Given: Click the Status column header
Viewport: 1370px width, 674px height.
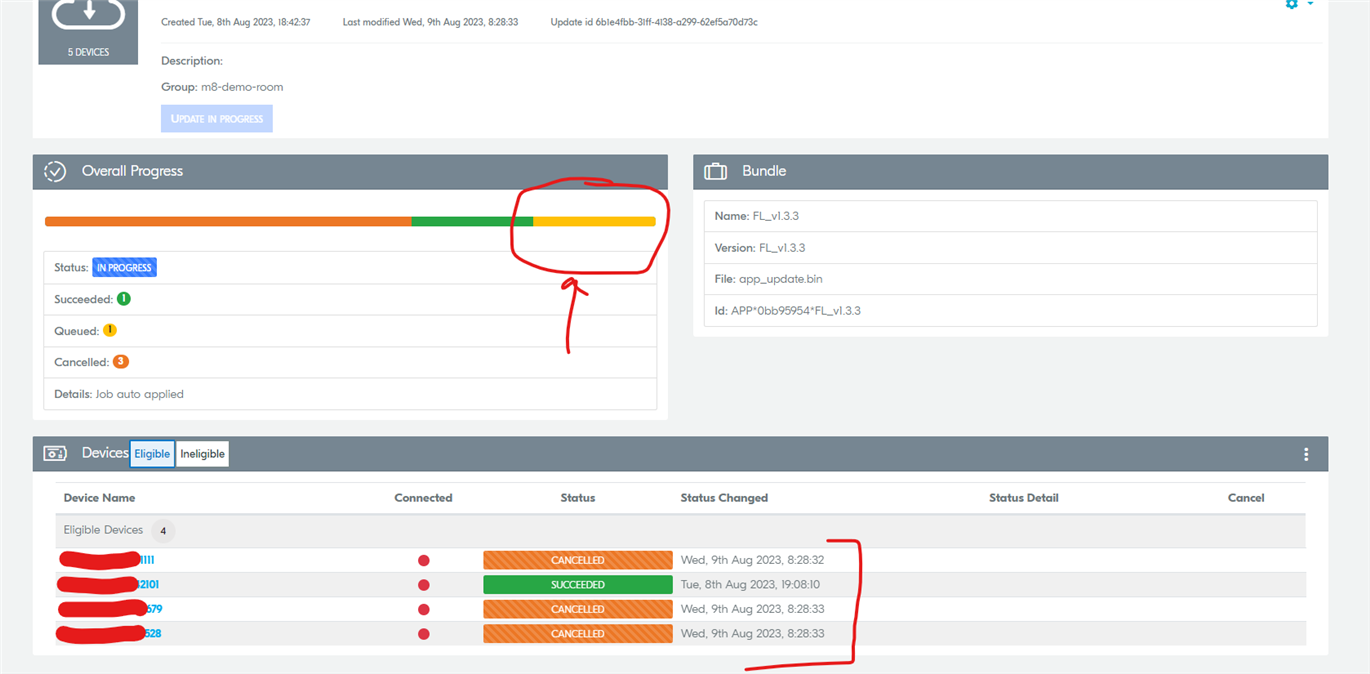Looking at the screenshot, I should (x=578, y=497).
